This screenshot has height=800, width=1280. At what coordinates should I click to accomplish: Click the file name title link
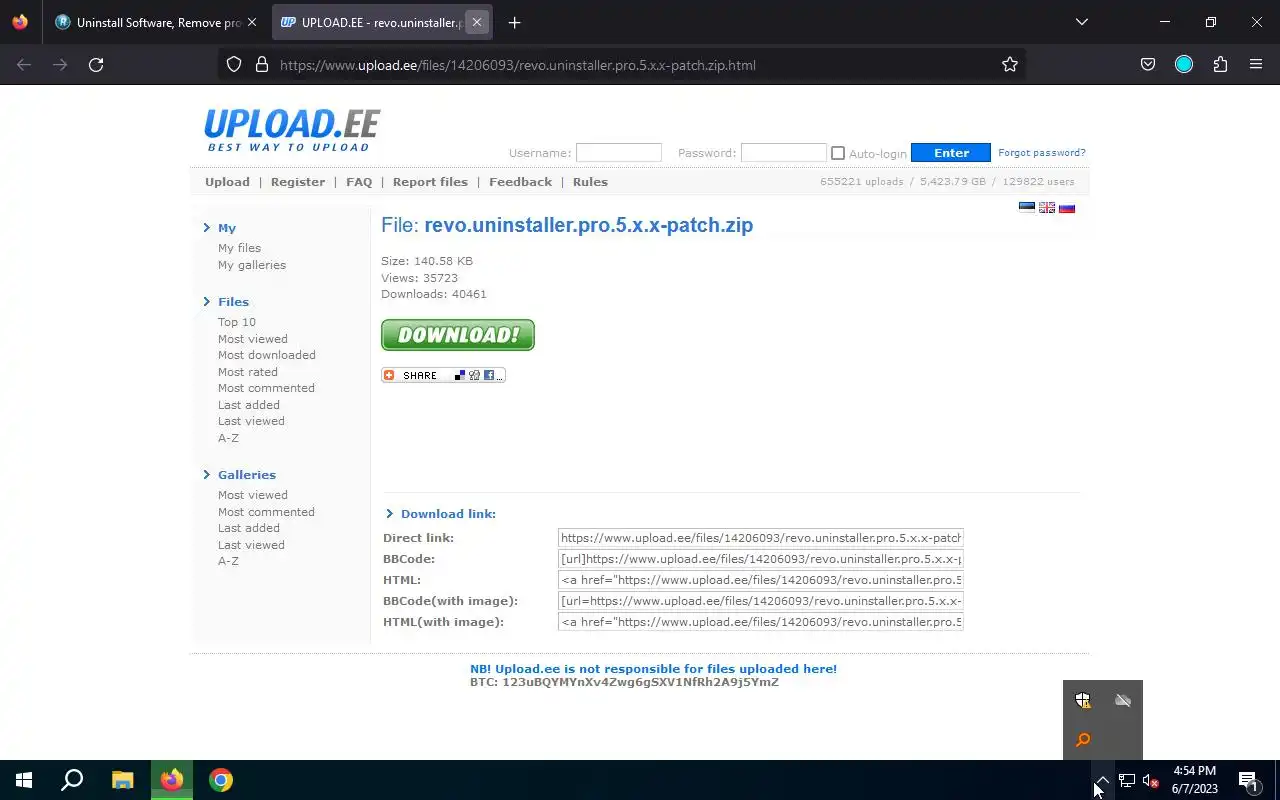point(589,225)
